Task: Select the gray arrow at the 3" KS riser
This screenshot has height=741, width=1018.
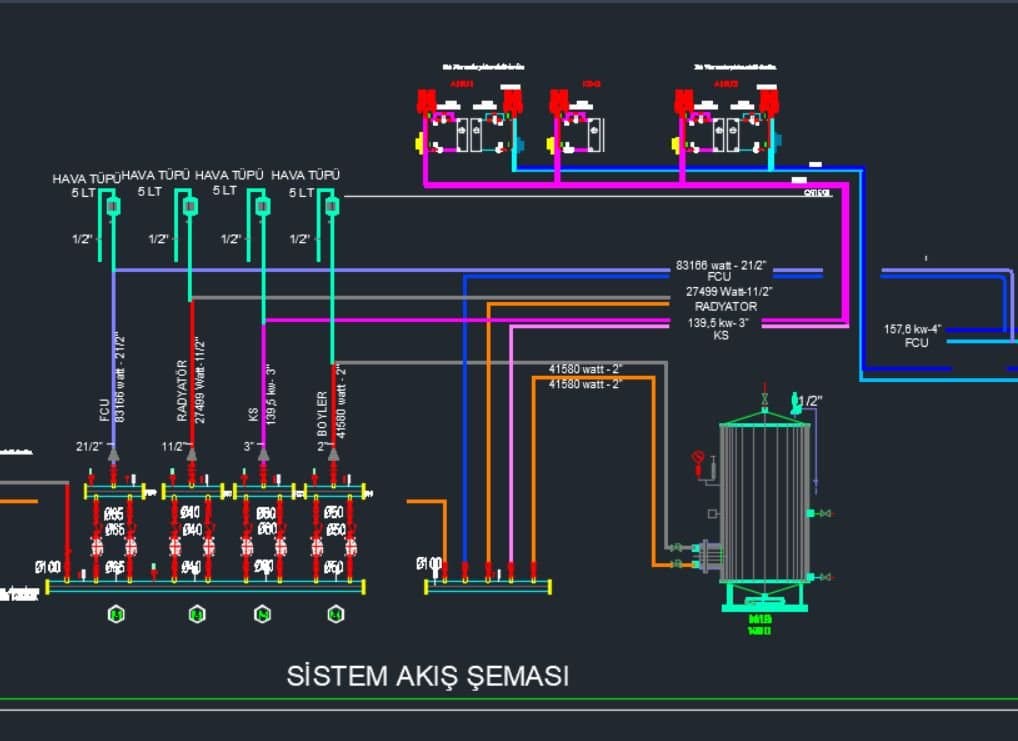Action: pos(263,453)
